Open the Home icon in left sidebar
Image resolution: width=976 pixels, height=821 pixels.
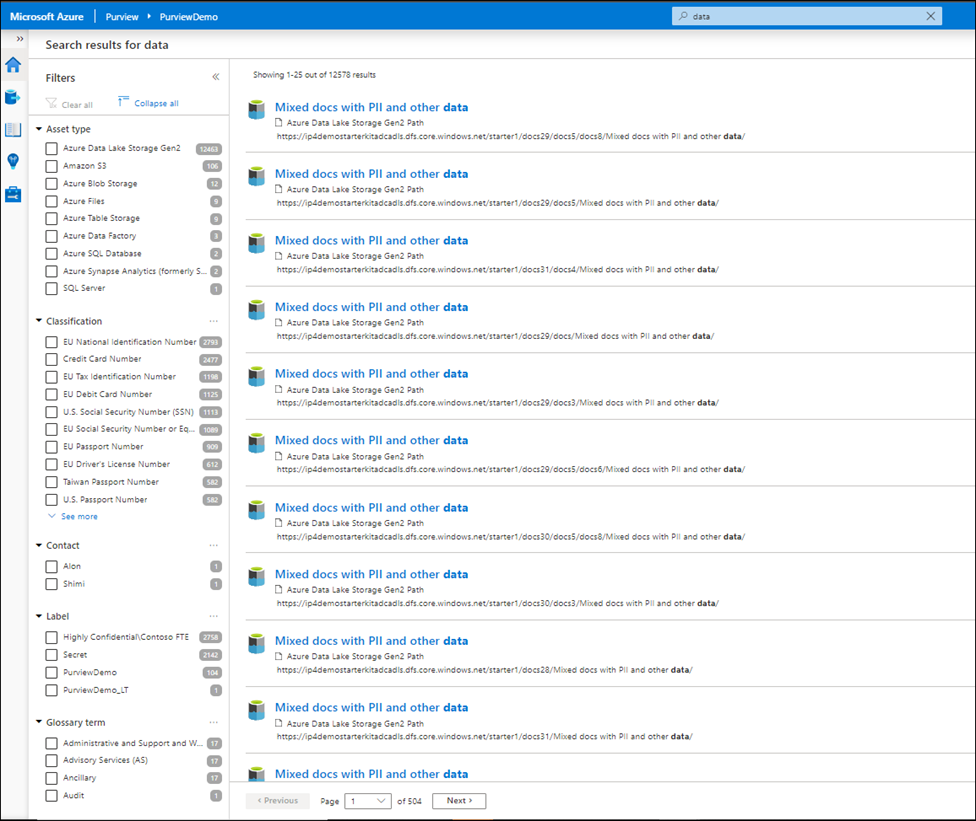coord(13,65)
